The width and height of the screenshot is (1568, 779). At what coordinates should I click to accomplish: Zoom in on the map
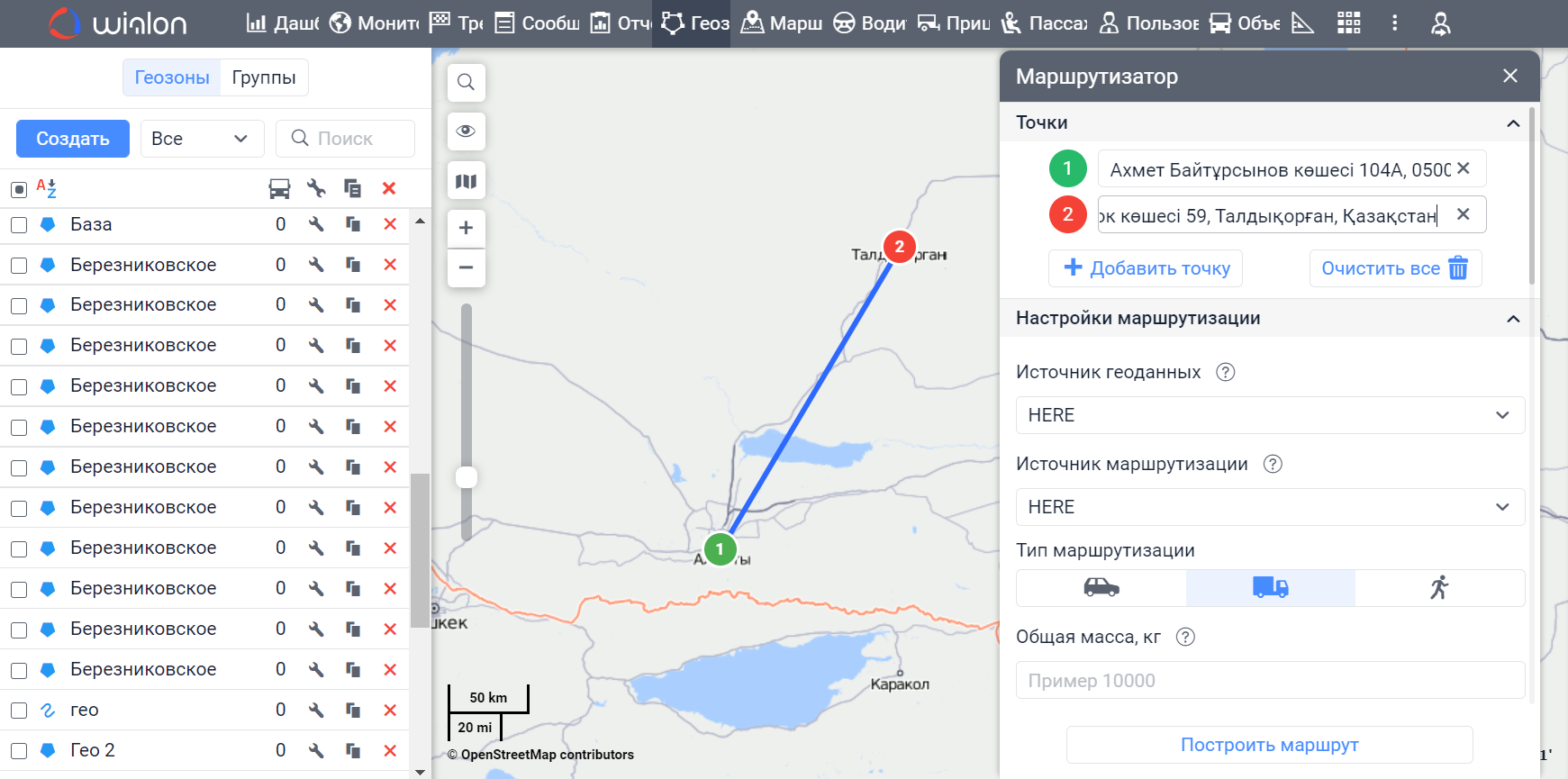(x=466, y=228)
